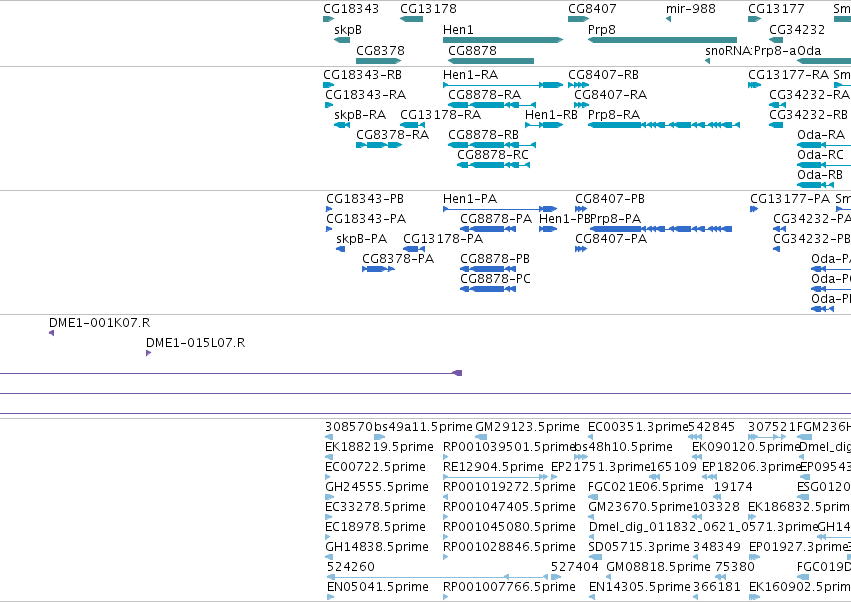Select the CG8878 gene bar

click(491, 61)
